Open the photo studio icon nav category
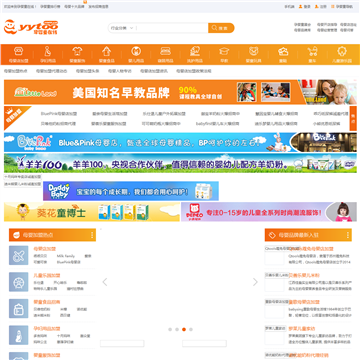 point(283,54)
